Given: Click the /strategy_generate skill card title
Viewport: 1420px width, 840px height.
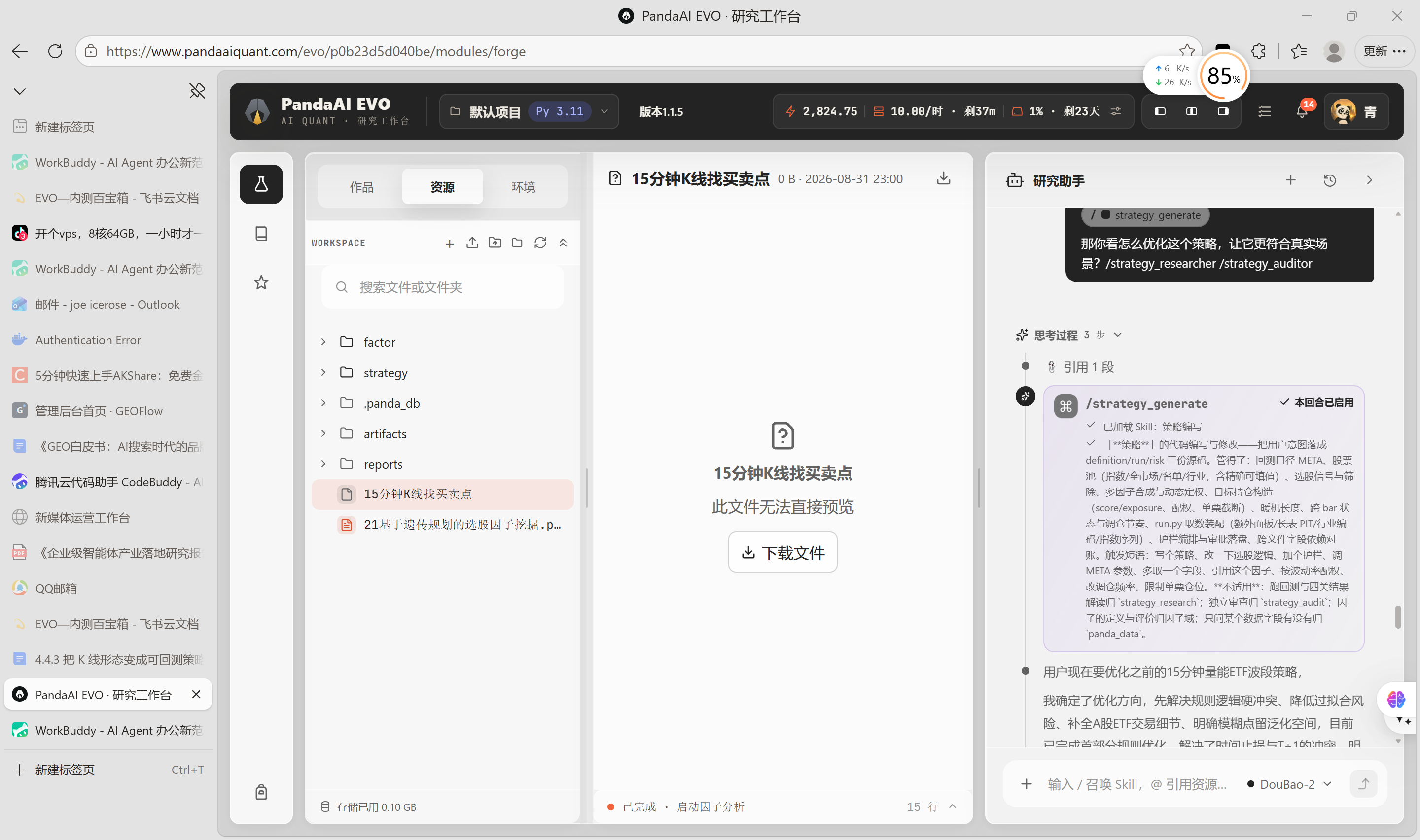Looking at the screenshot, I should (1147, 404).
